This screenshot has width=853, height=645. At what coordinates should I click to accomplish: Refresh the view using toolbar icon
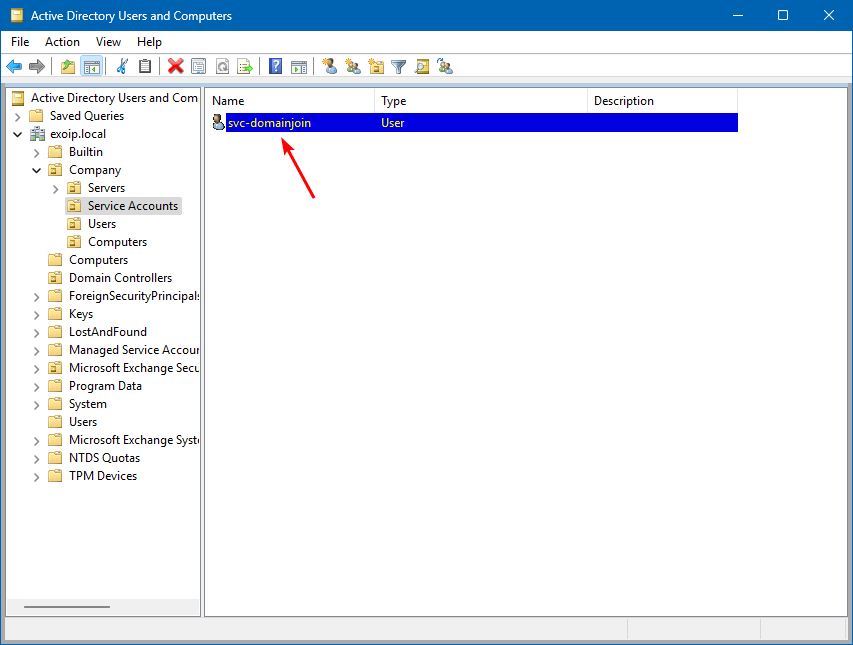(x=222, y=67)
